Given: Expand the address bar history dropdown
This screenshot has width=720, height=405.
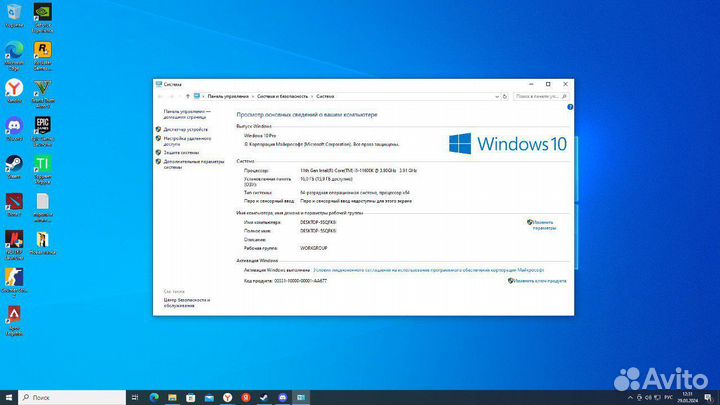Looking at the screenshot, I should coord(496,96).
